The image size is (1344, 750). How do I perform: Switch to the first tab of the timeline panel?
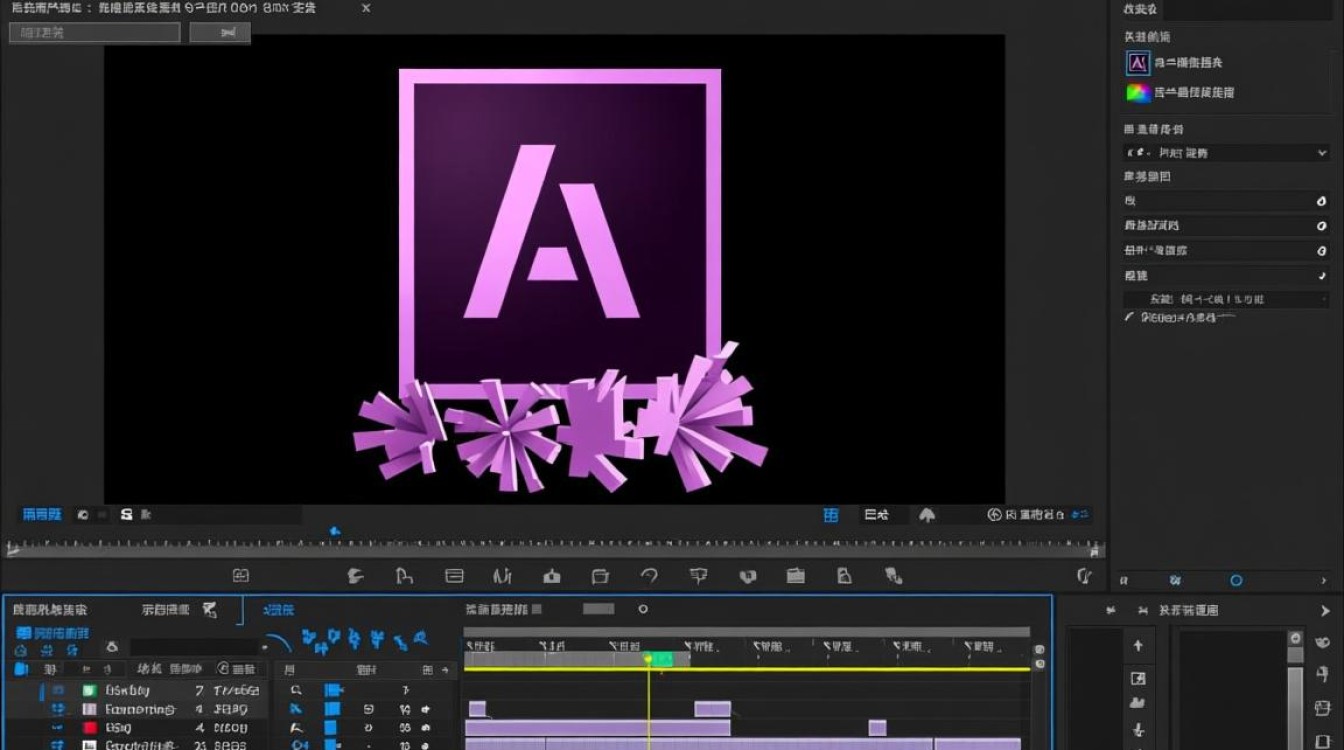[x=50, y=609]
